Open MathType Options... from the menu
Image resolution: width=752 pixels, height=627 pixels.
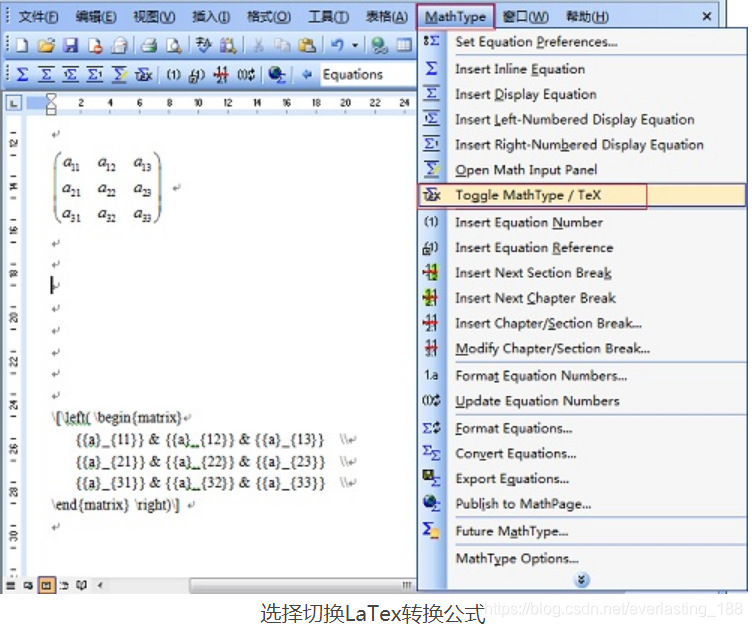click(582, 558)
